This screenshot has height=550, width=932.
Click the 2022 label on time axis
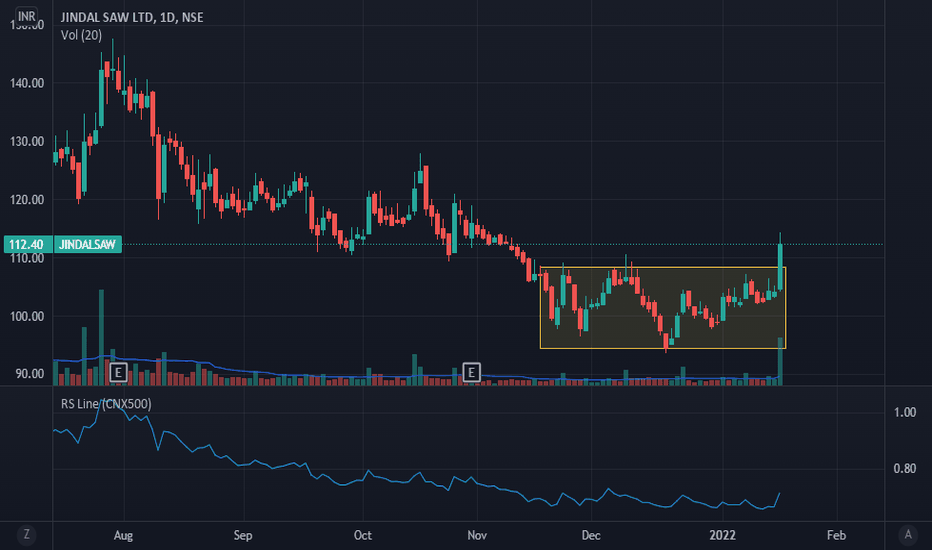(x=722, y=535)
